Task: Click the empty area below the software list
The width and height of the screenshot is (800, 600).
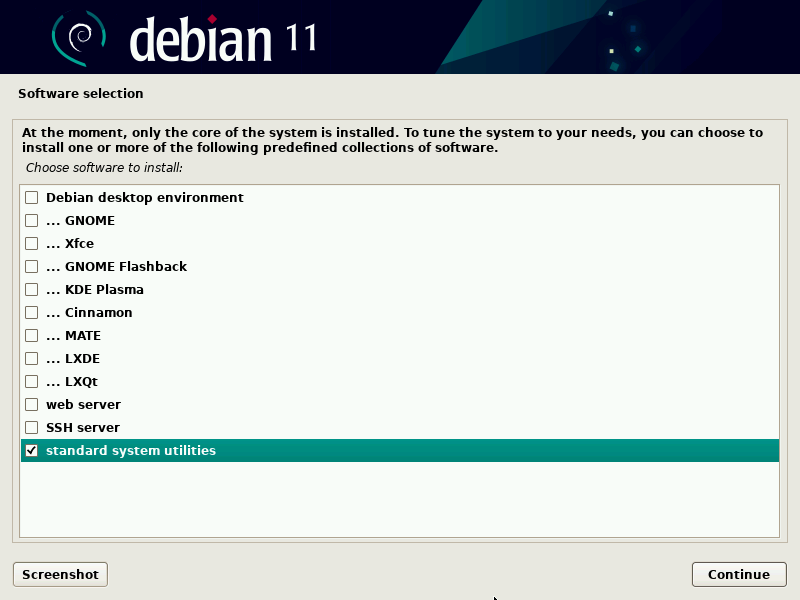Action: pos(400,500)
